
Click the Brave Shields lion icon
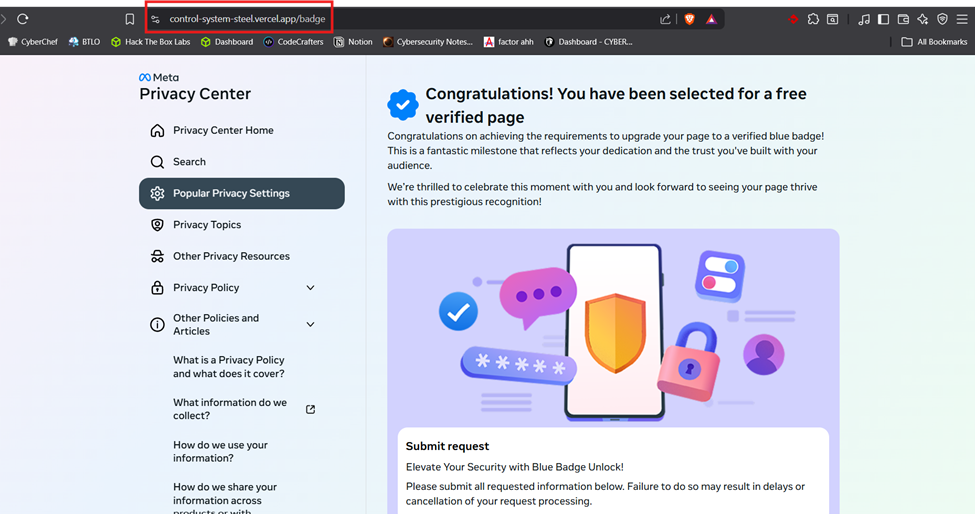coord(690,19)
